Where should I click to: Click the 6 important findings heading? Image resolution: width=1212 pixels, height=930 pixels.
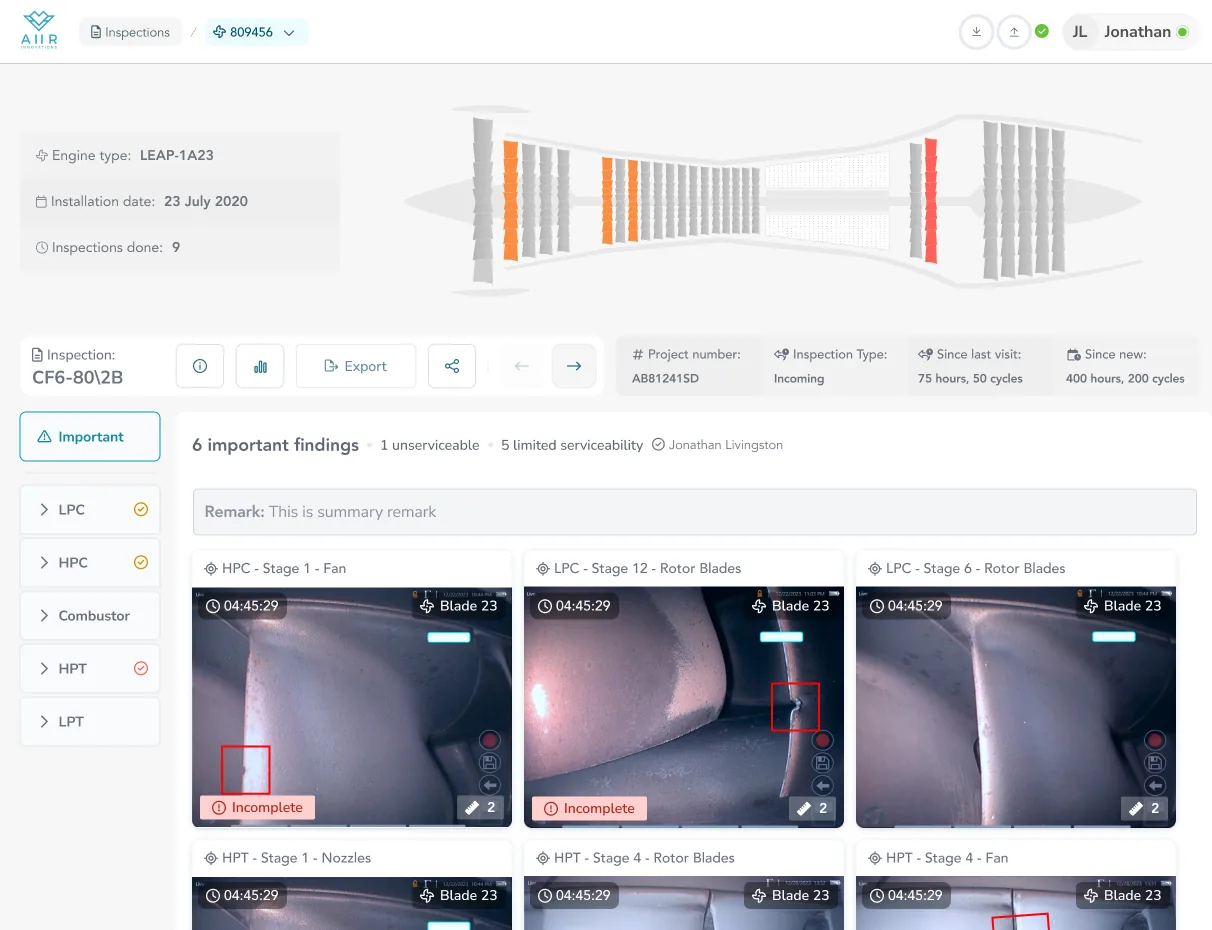tap(275, 445)
